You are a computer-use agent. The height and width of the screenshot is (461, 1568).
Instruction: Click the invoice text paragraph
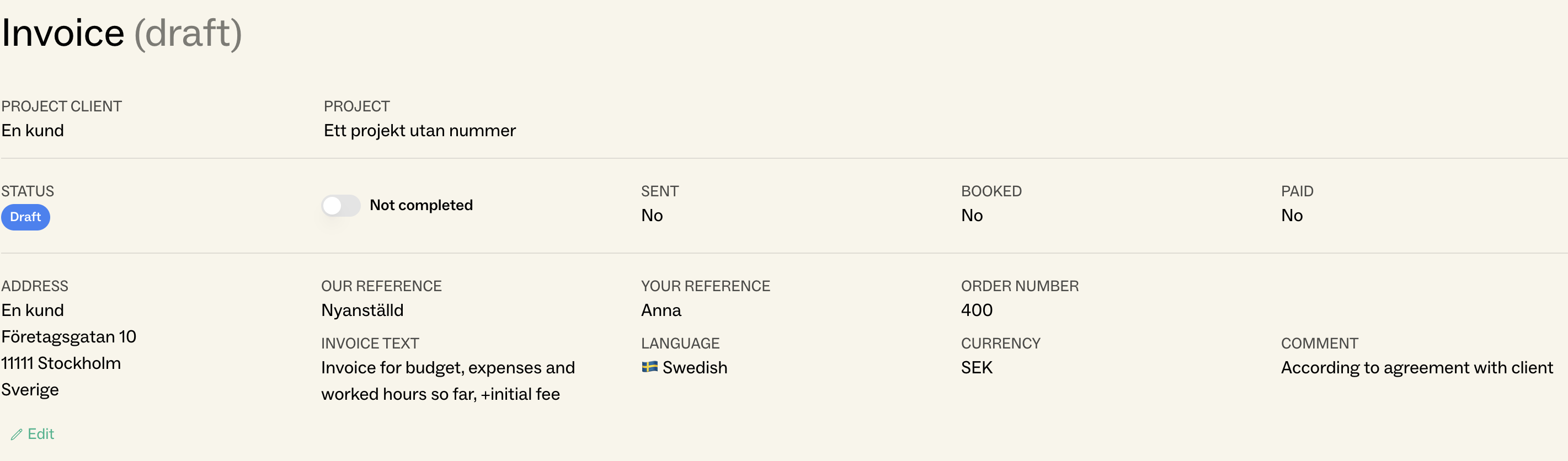pos(447,380)
